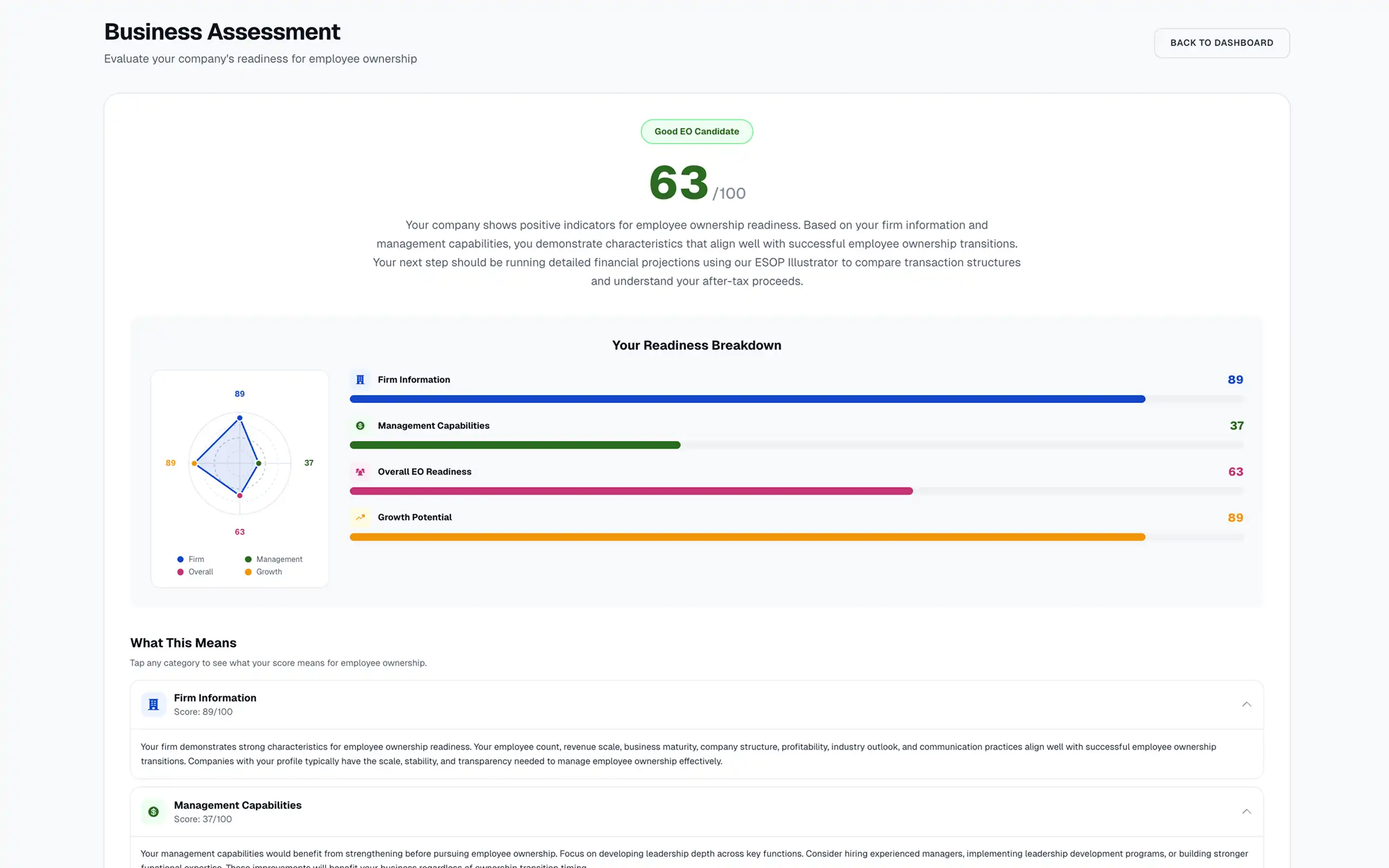Click the Business Assessment page heading
Screen dimensions: 1389x868
click(x=222, y=31)
